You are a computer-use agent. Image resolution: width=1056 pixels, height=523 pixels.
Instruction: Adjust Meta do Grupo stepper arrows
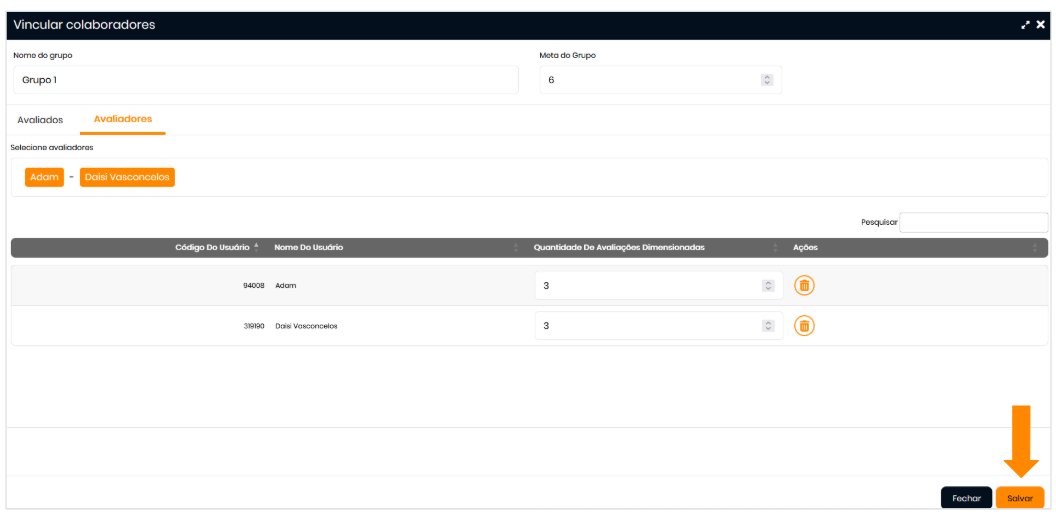pyautogui.click(x=767, y=80)
